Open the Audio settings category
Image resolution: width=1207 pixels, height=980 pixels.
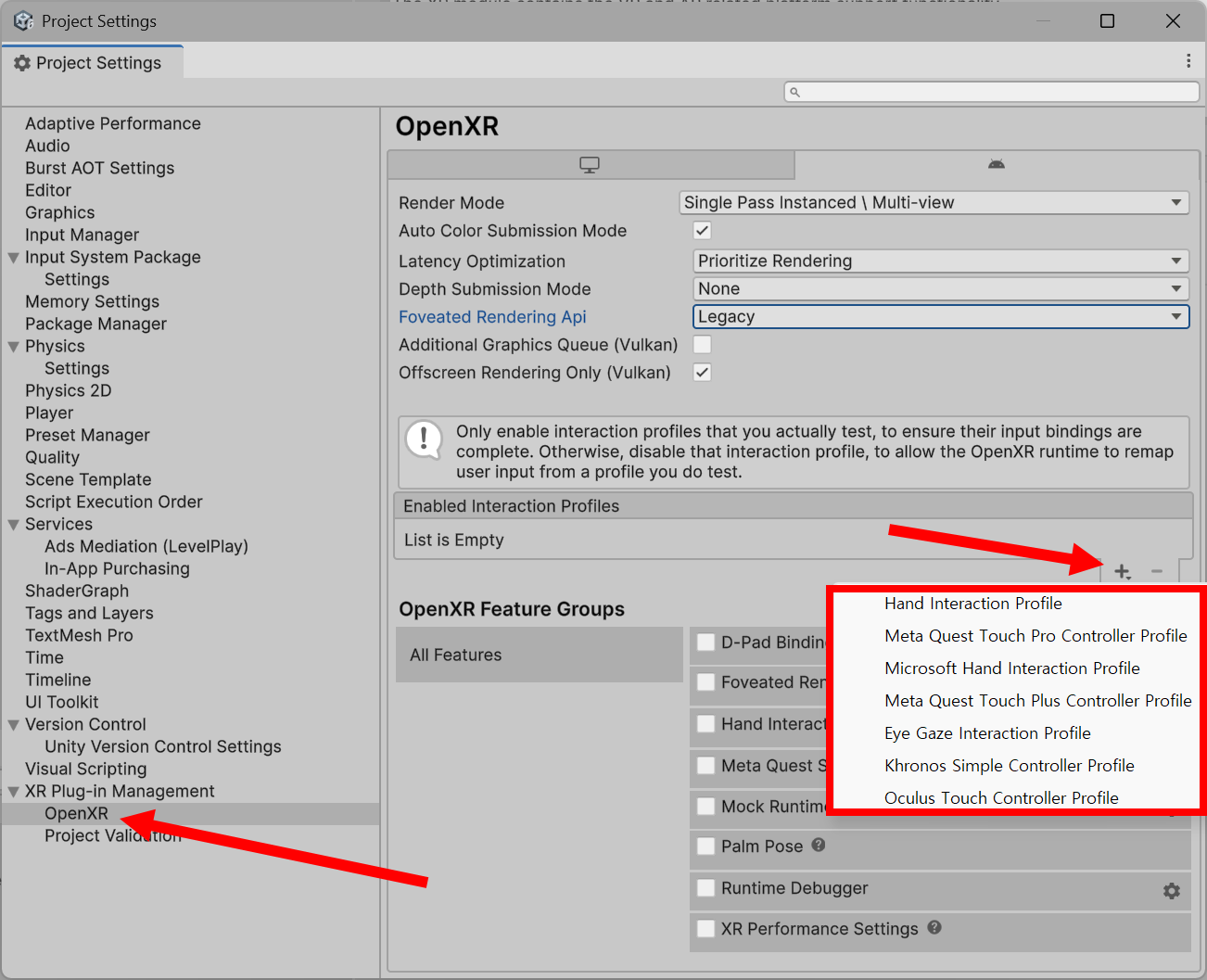click(x=47, y=146)
